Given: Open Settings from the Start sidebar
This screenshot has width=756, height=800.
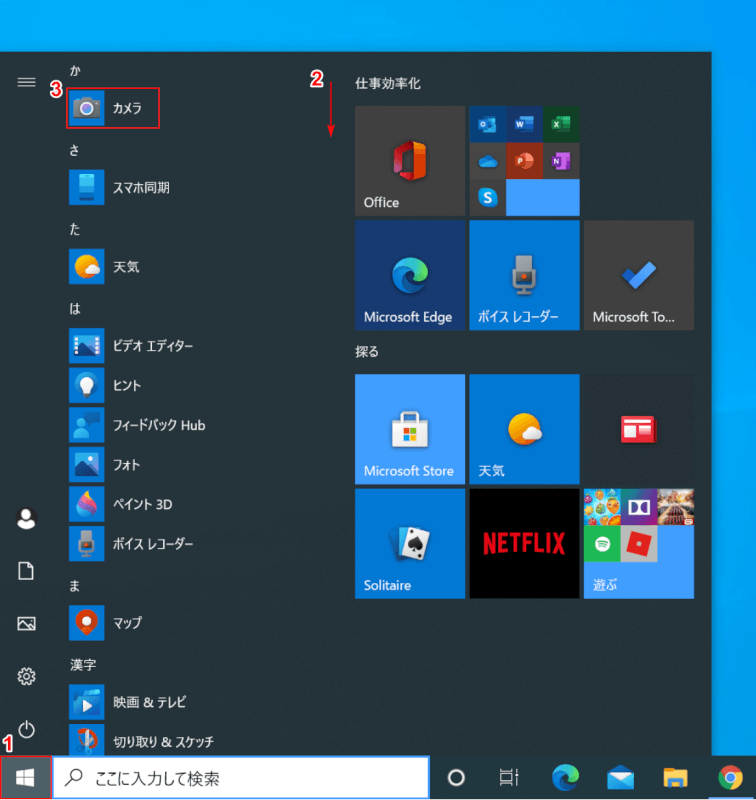Looking at the screenshot, I should click(27, 677).
